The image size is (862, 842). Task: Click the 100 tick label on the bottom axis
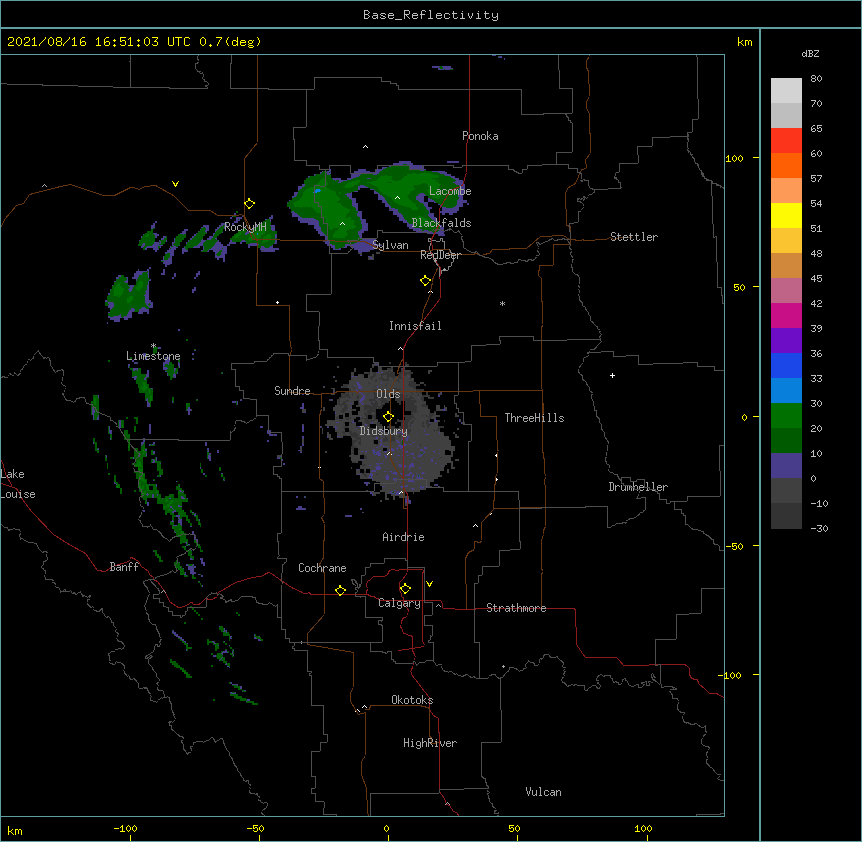pyautogui.click(x=643, y=828)
